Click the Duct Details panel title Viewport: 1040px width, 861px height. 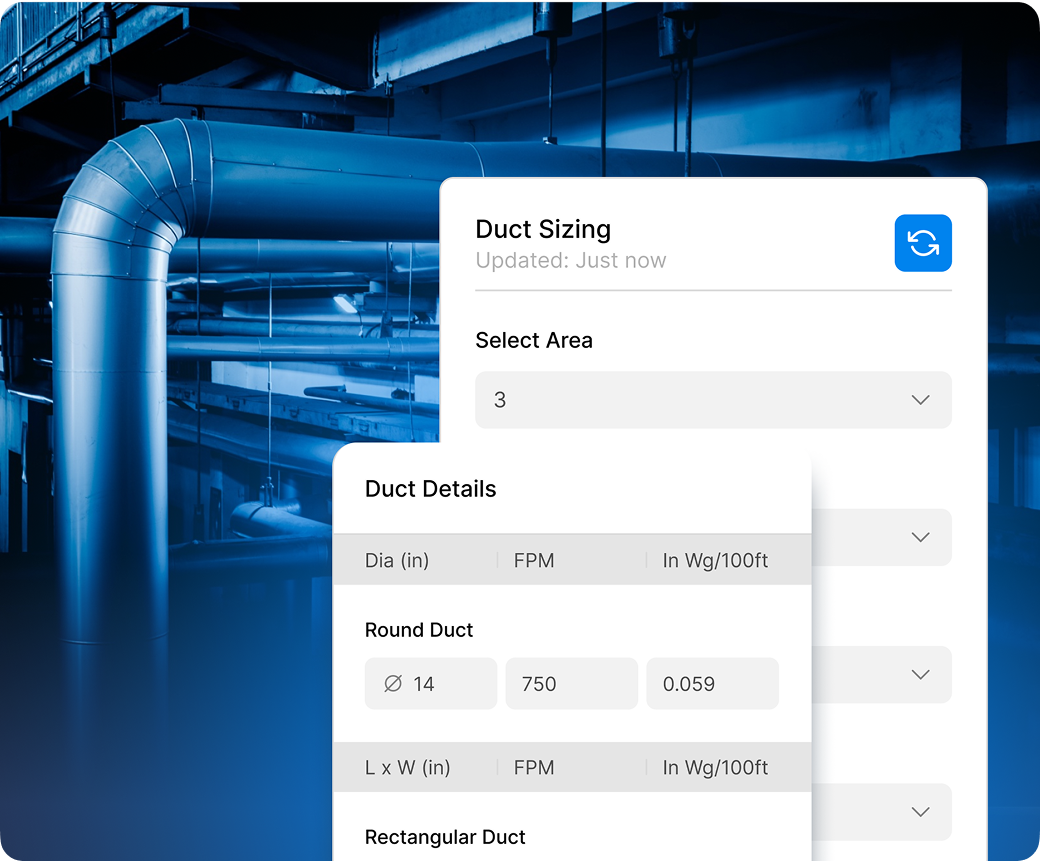431,489
